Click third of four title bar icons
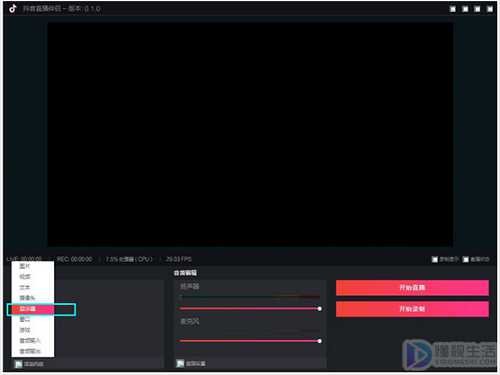This screenshot has height=375, width=500. 477,9
